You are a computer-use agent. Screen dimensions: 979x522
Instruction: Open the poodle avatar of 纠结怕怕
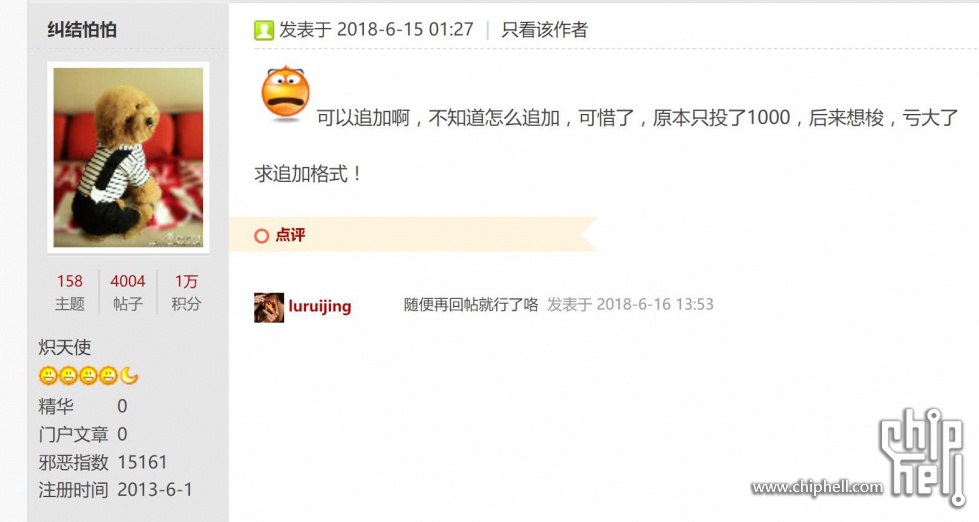coord(128,157)
